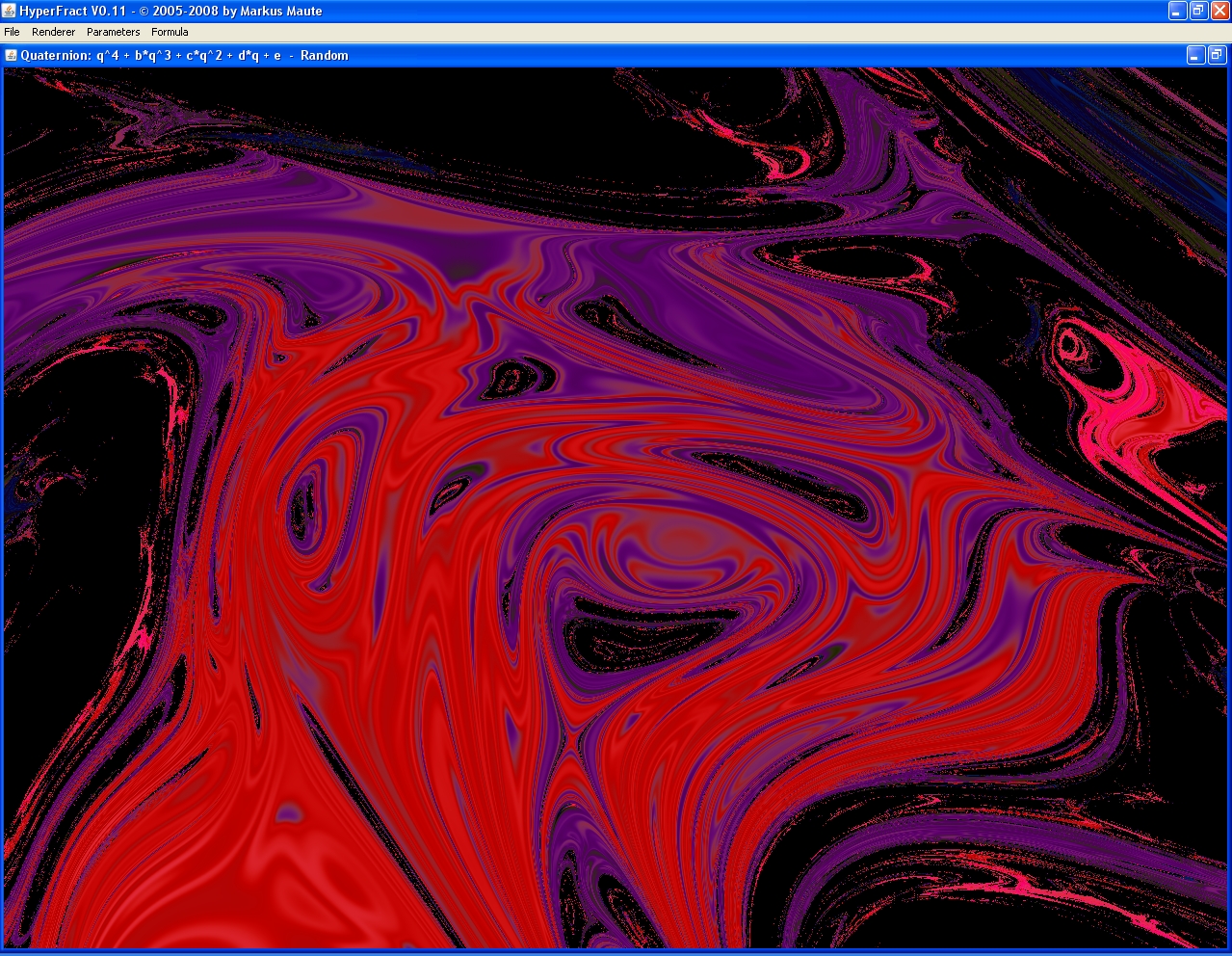Click empty menu bar area right of Formula
The width and height of the screenshot is (1232, 956).
[x=674, y=32]
